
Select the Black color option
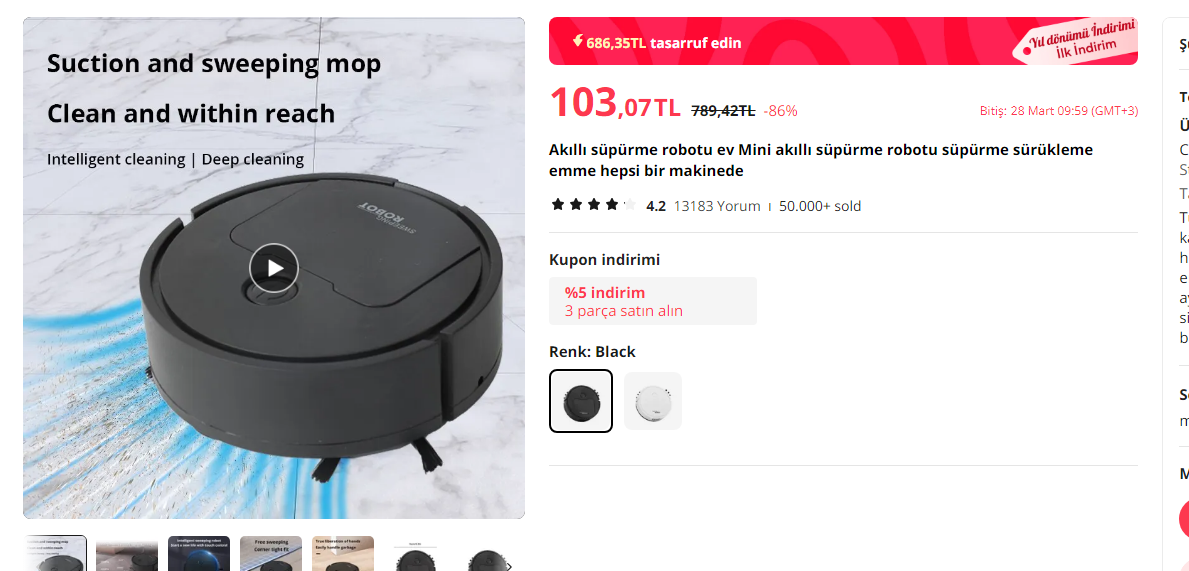pyautogui.click(x=581, y=400)
